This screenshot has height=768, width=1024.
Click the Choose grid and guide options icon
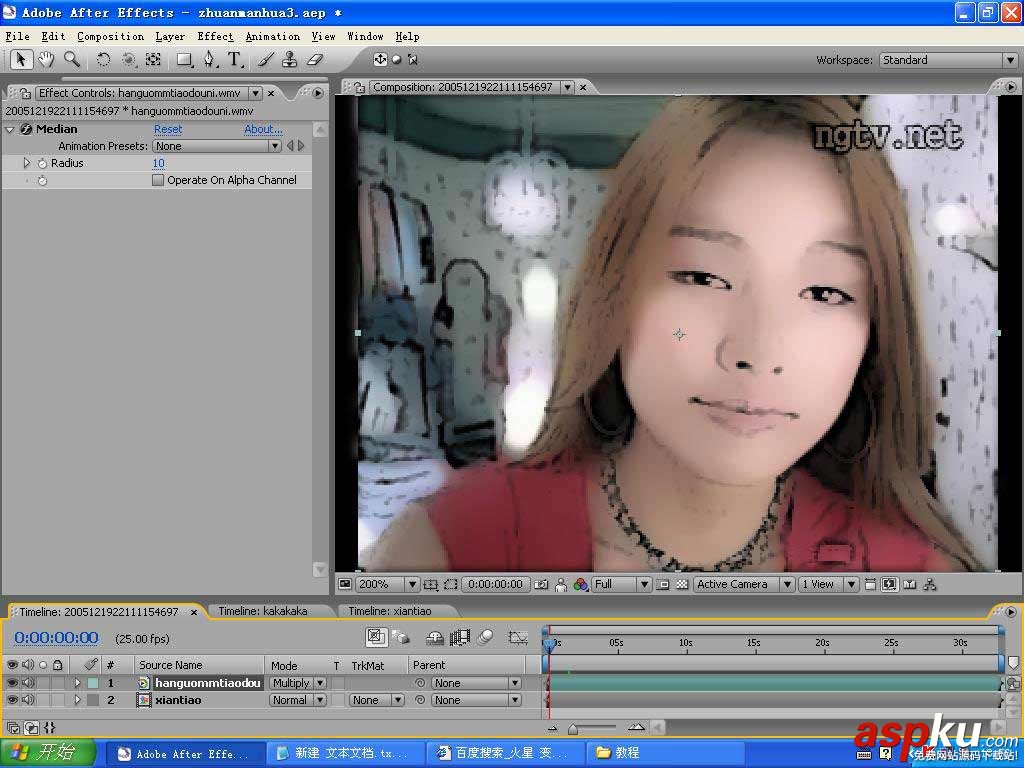tap(431, 584)
